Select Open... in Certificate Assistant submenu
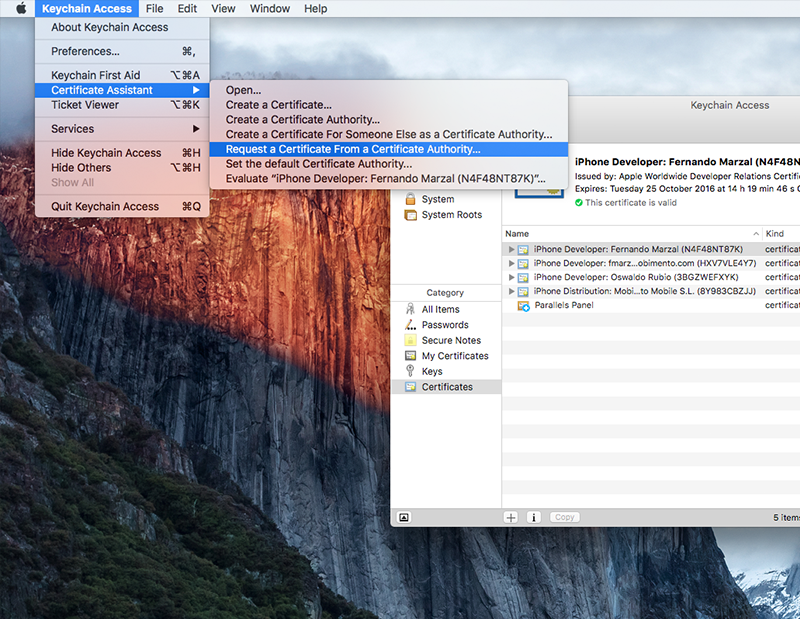The image size is (800, 619). (x=389, y=90)
